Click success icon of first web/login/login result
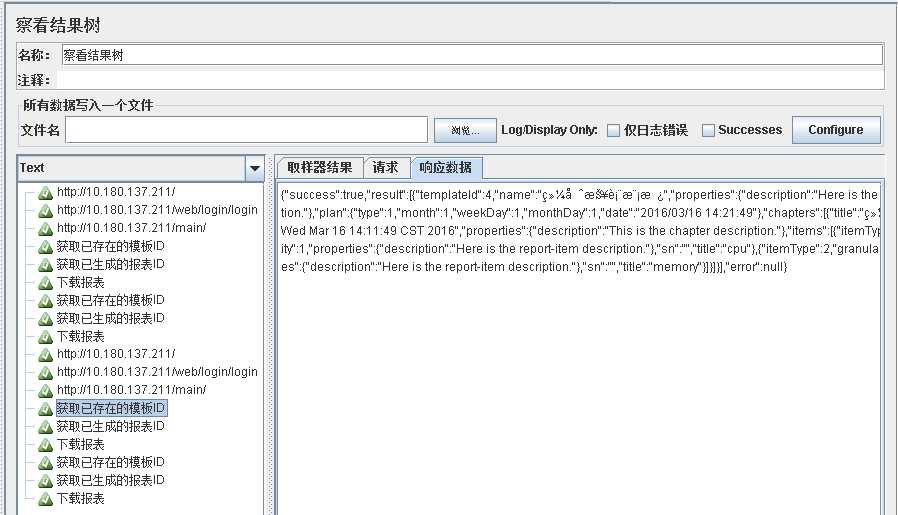Viewport: 898px width, 515px height. [x=45, y=211]
